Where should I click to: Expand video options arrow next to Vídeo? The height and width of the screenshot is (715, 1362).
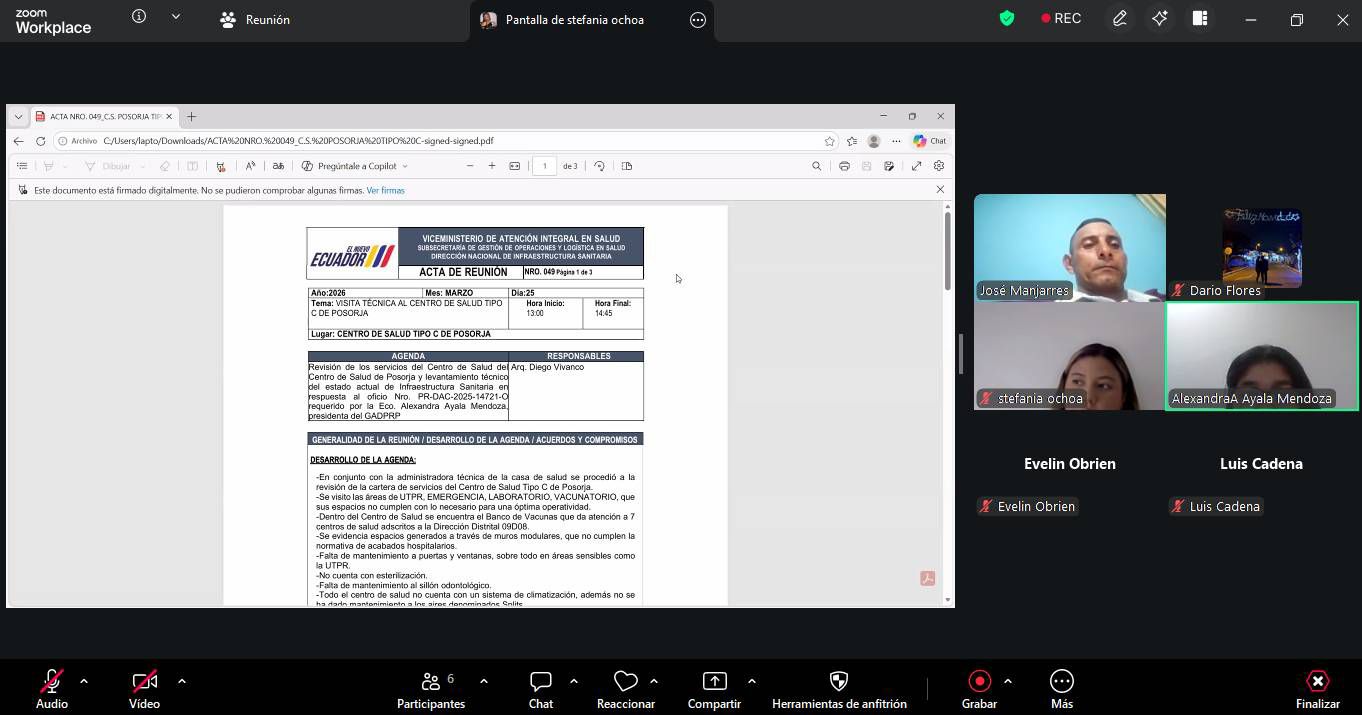tap(182, 681)
